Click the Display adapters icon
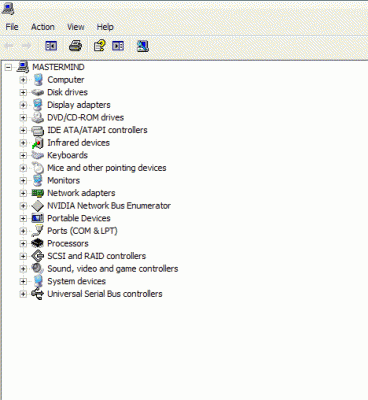The width and height of the screenshot is (368, 400). 38,105
